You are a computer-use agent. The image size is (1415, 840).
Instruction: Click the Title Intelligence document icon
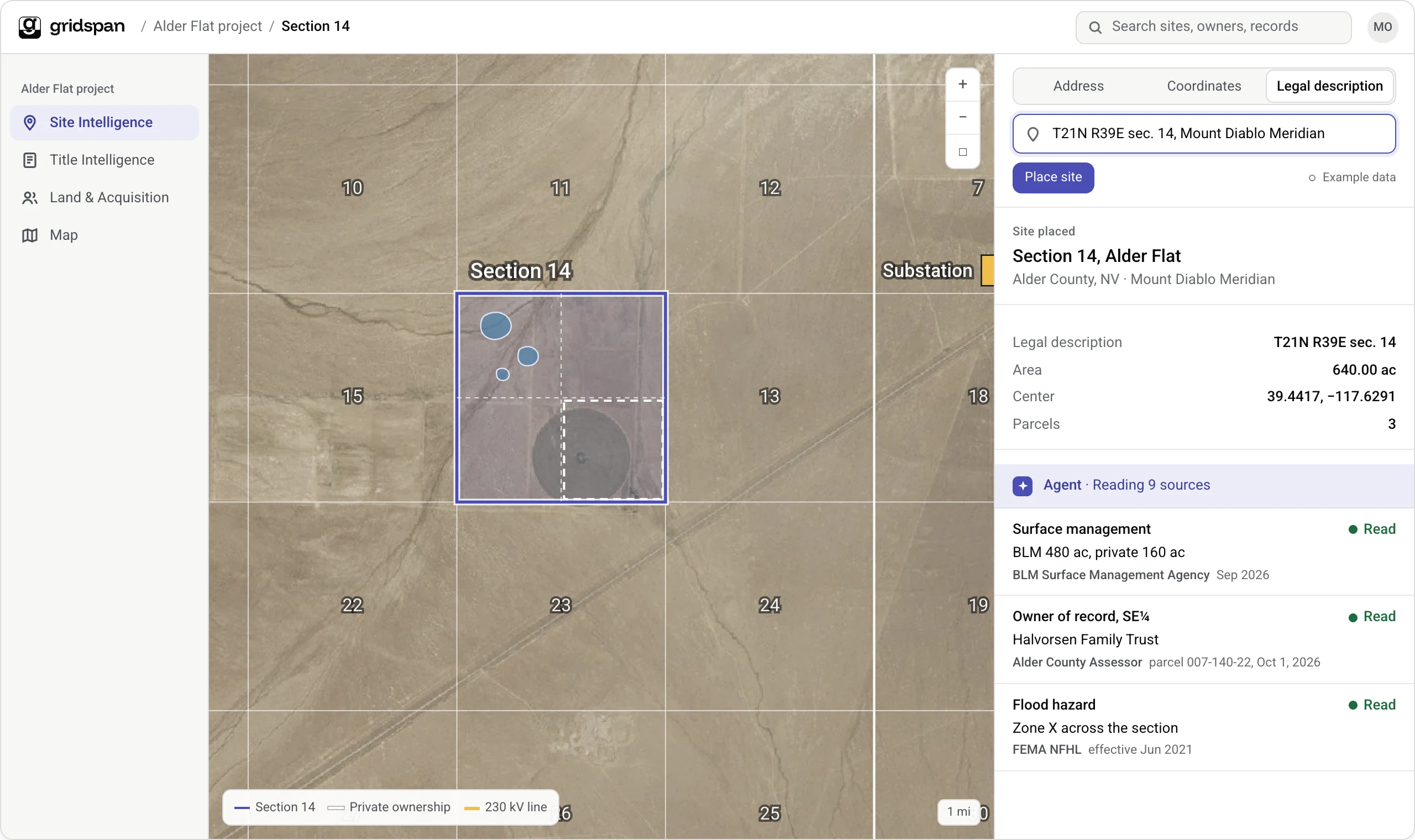tap(30, 160)
